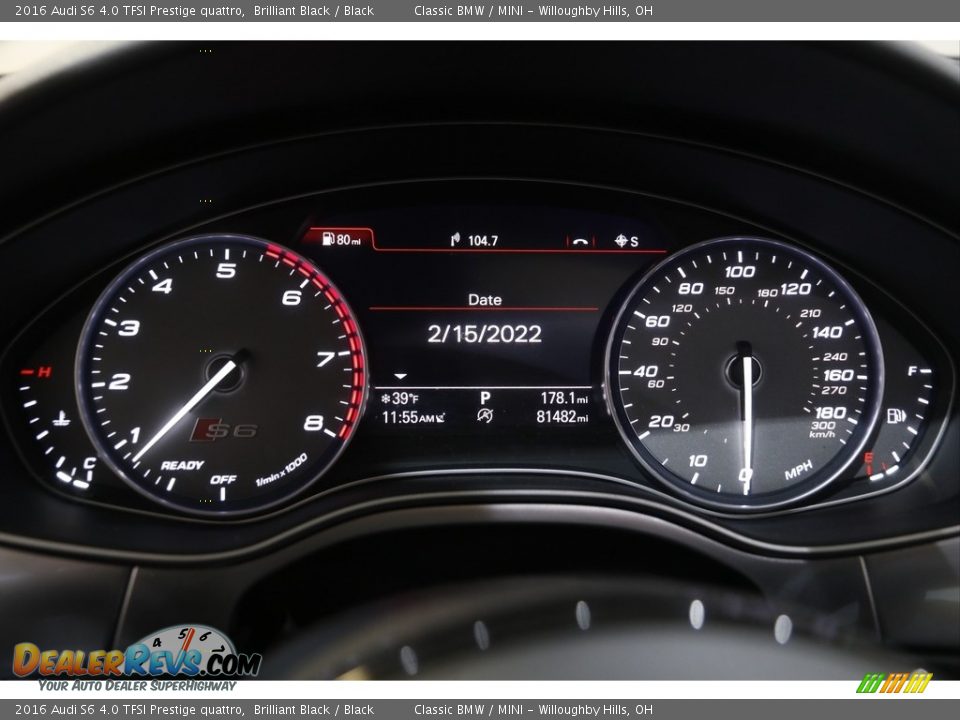Click the outside temperature 39°F reading
This screenshot has width=960, height=720.
[405, 399]
